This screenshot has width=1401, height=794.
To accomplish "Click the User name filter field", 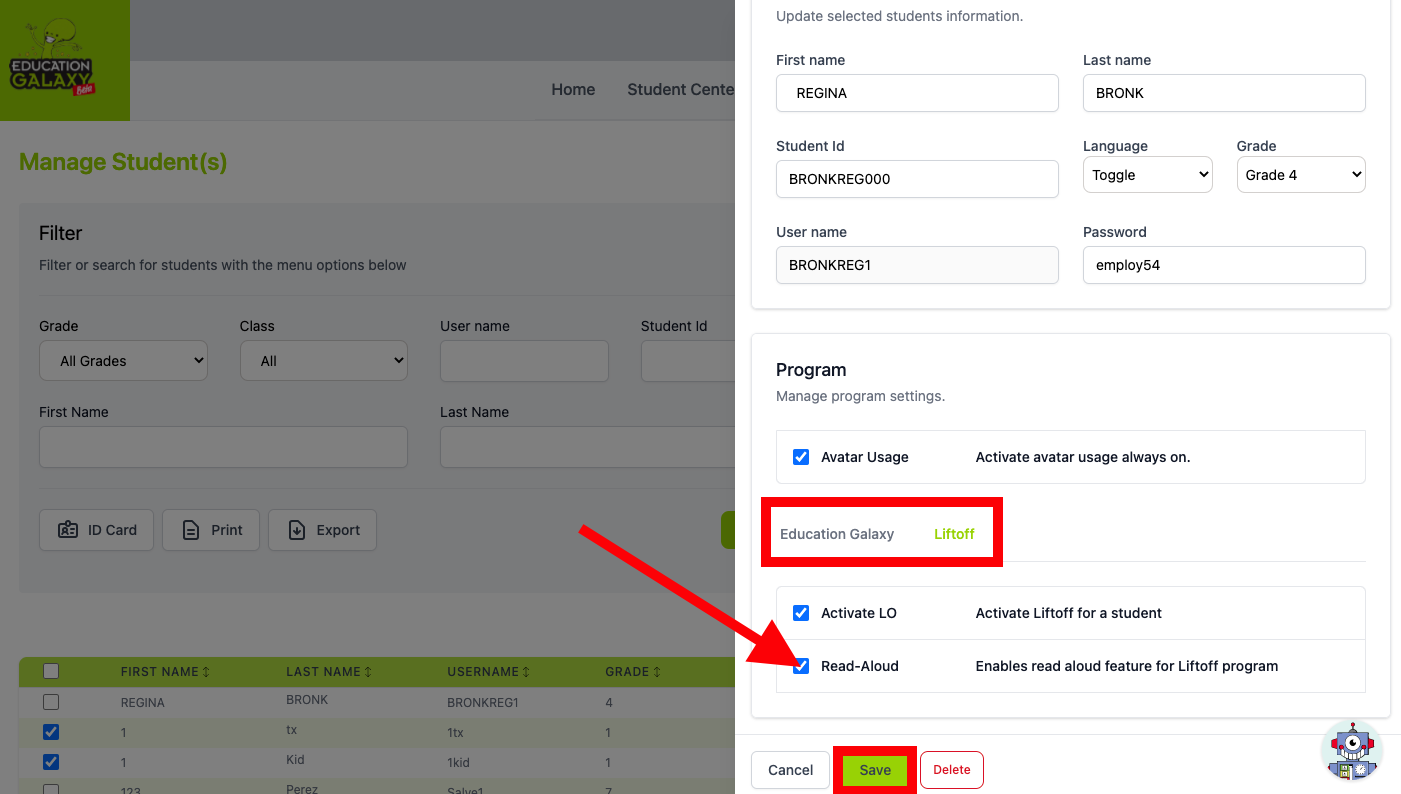I will pos(524,361).
